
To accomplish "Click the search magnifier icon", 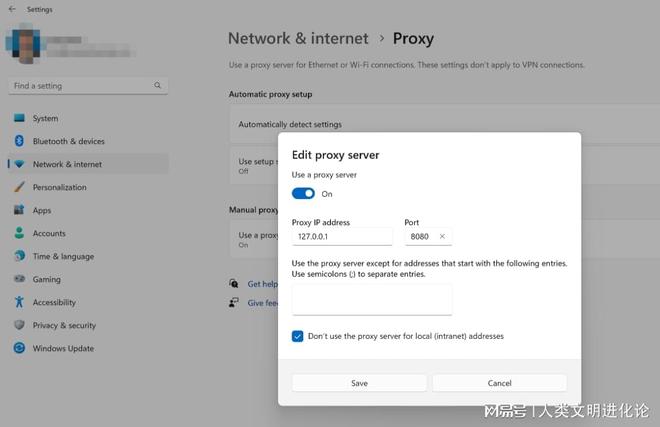I will 157,85.
